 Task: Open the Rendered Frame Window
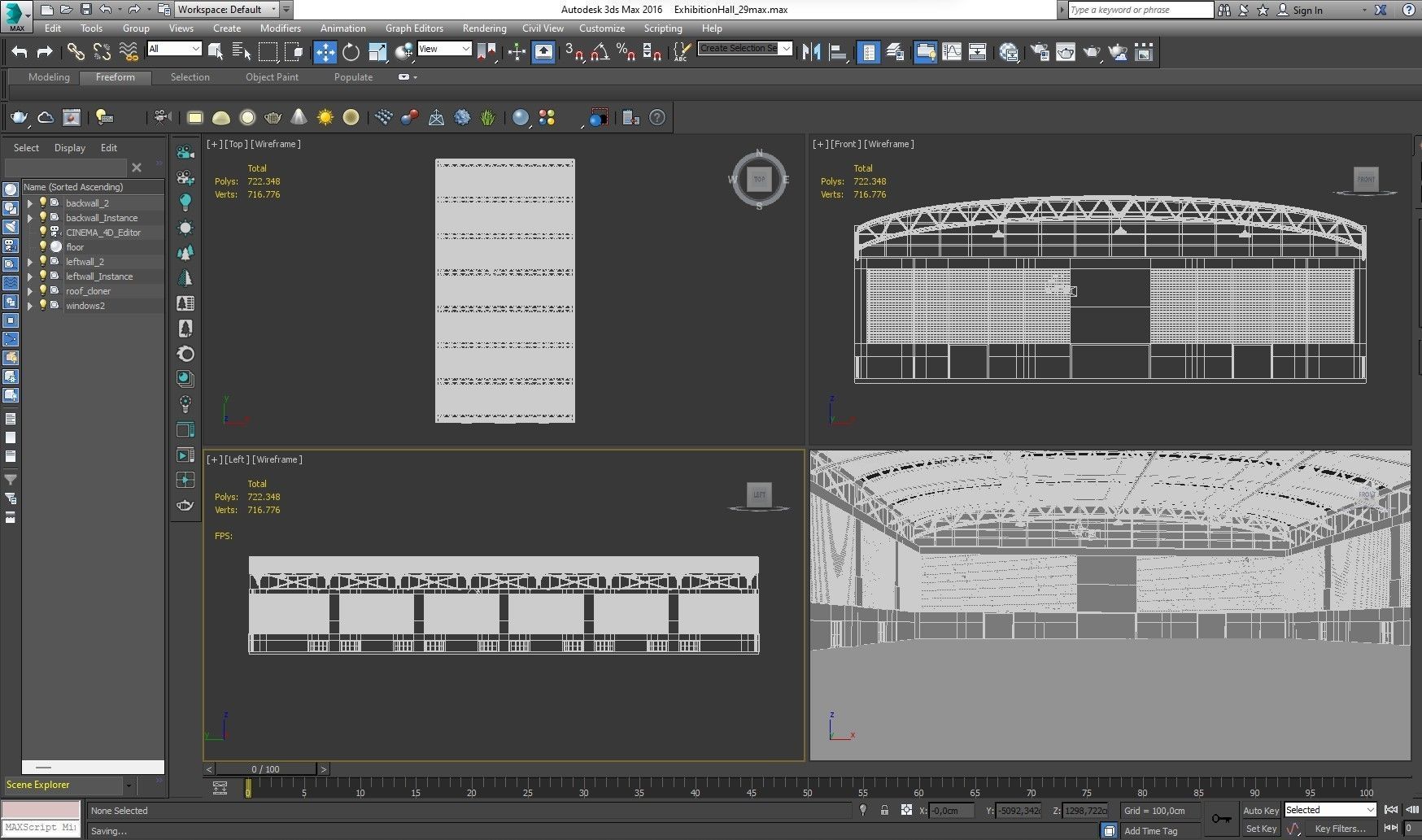click(1066, 52)
